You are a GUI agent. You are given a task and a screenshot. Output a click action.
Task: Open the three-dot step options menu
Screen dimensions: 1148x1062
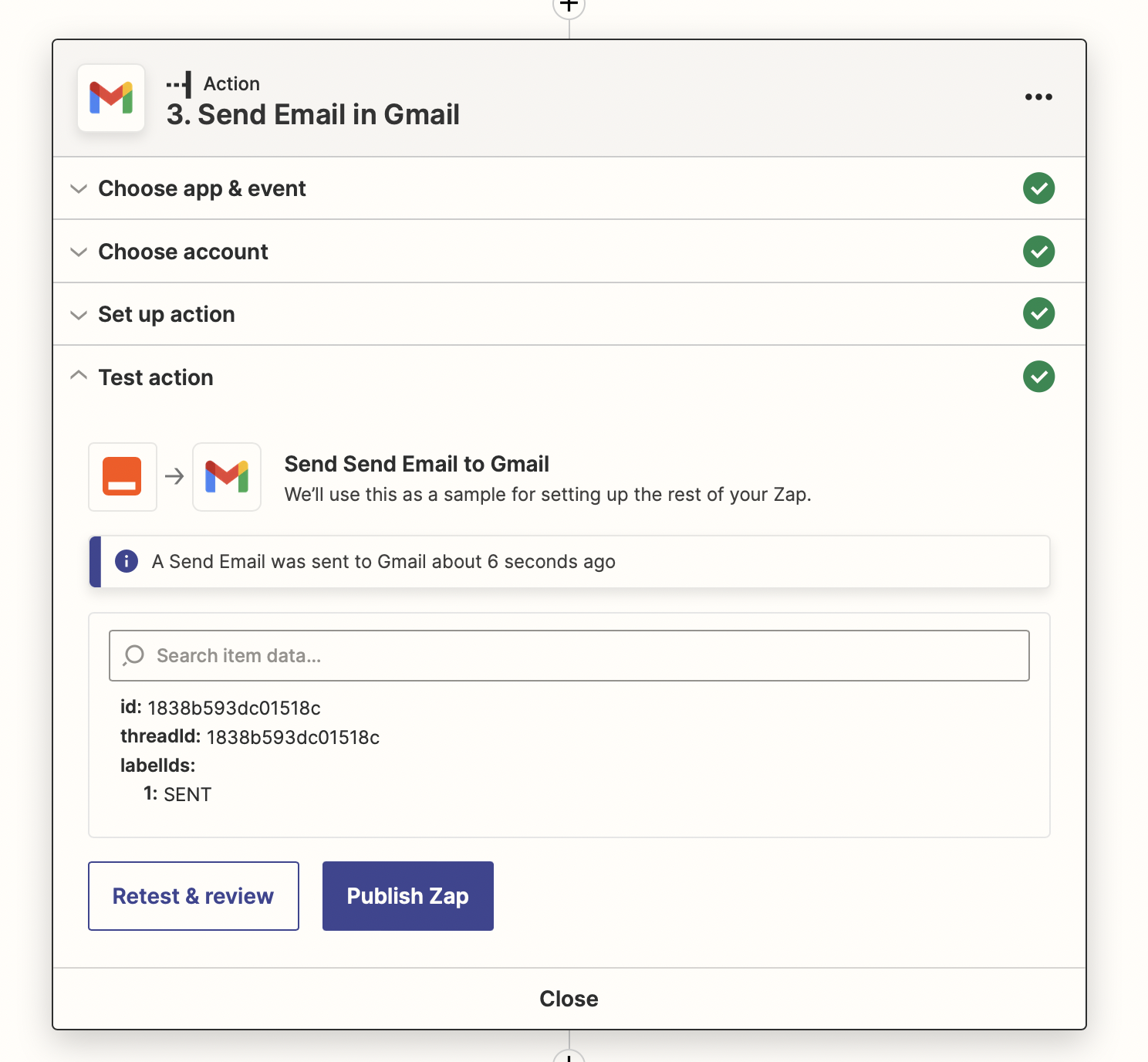1038,97
